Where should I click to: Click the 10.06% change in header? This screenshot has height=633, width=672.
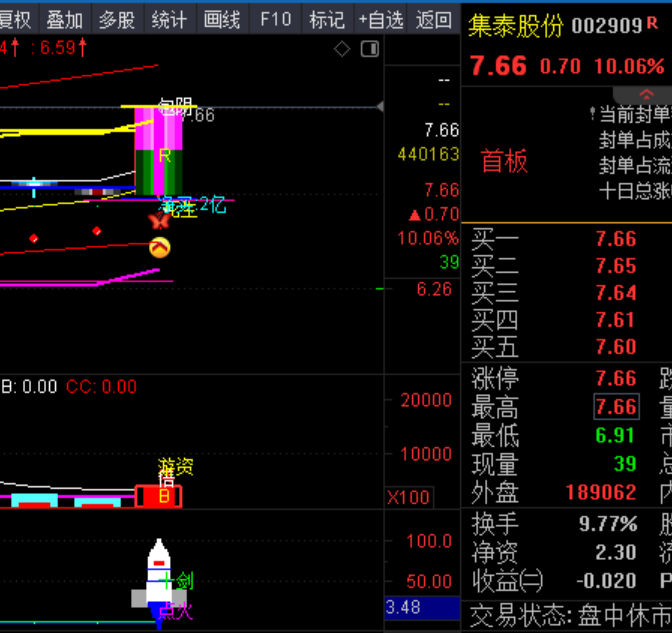pyautogui.click(x=629, y=66)
